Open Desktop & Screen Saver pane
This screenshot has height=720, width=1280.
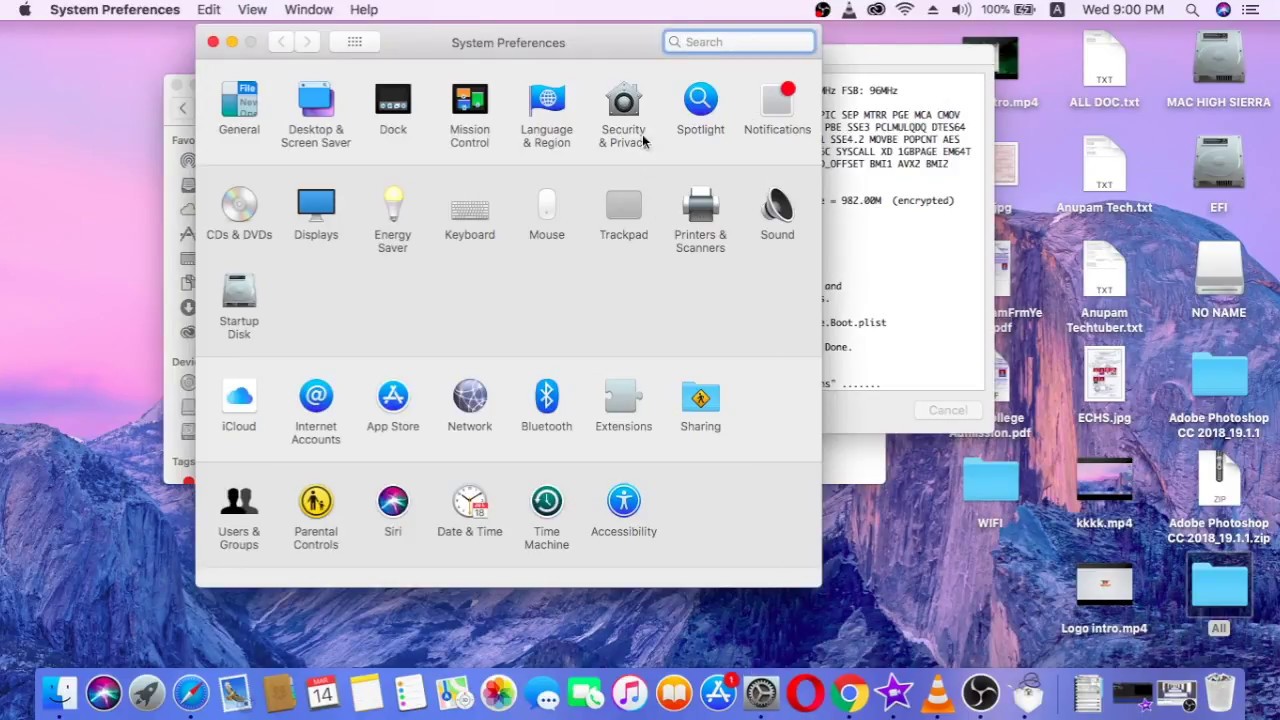tap(316, 115)
